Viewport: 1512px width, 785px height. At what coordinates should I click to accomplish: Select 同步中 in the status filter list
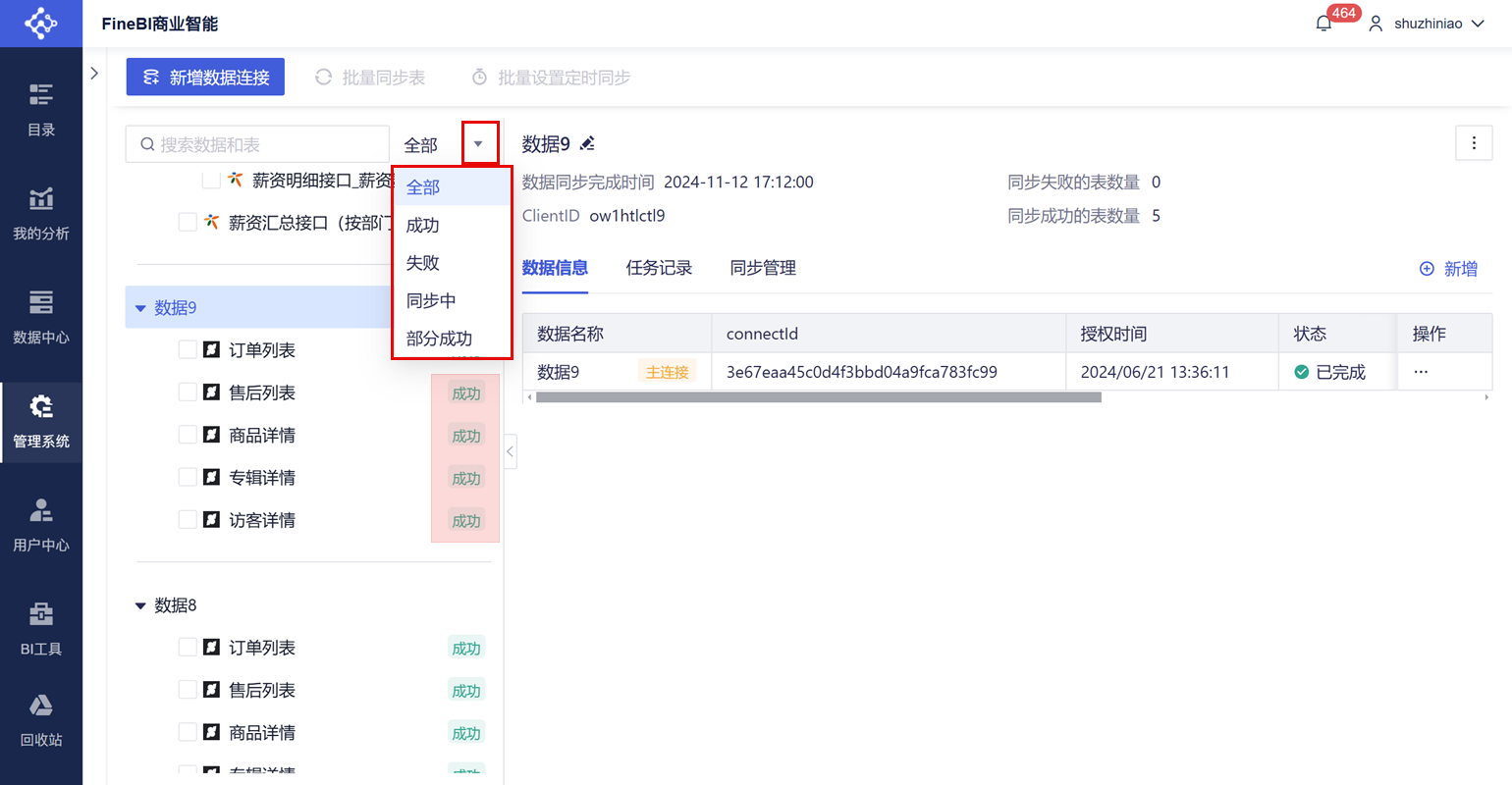click(452, 300)
